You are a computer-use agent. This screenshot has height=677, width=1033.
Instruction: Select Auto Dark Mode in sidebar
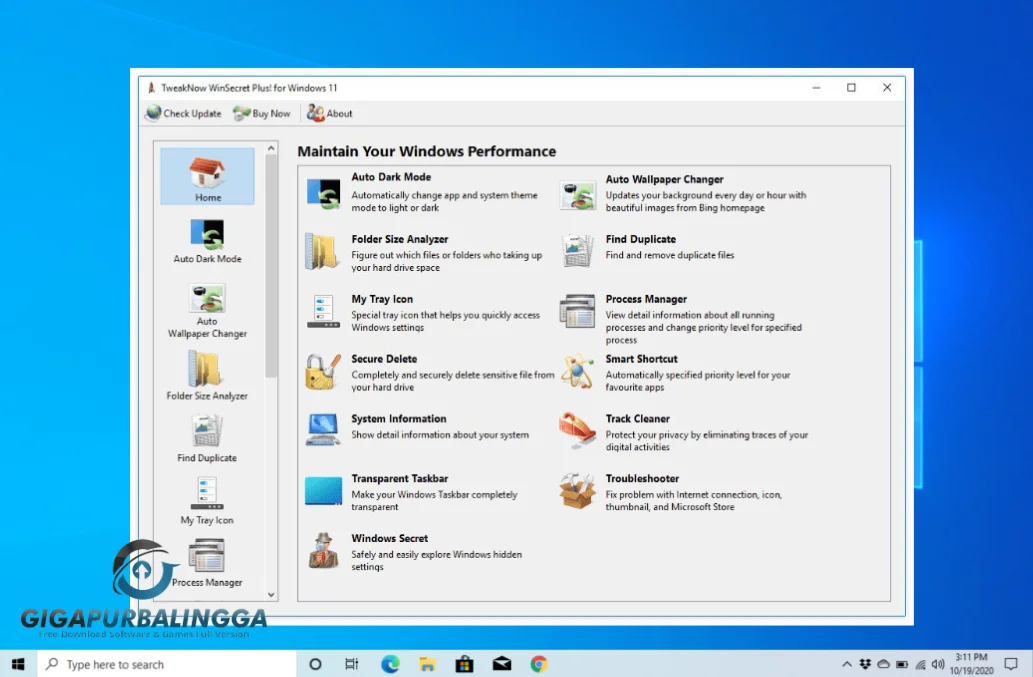point(207,241)
